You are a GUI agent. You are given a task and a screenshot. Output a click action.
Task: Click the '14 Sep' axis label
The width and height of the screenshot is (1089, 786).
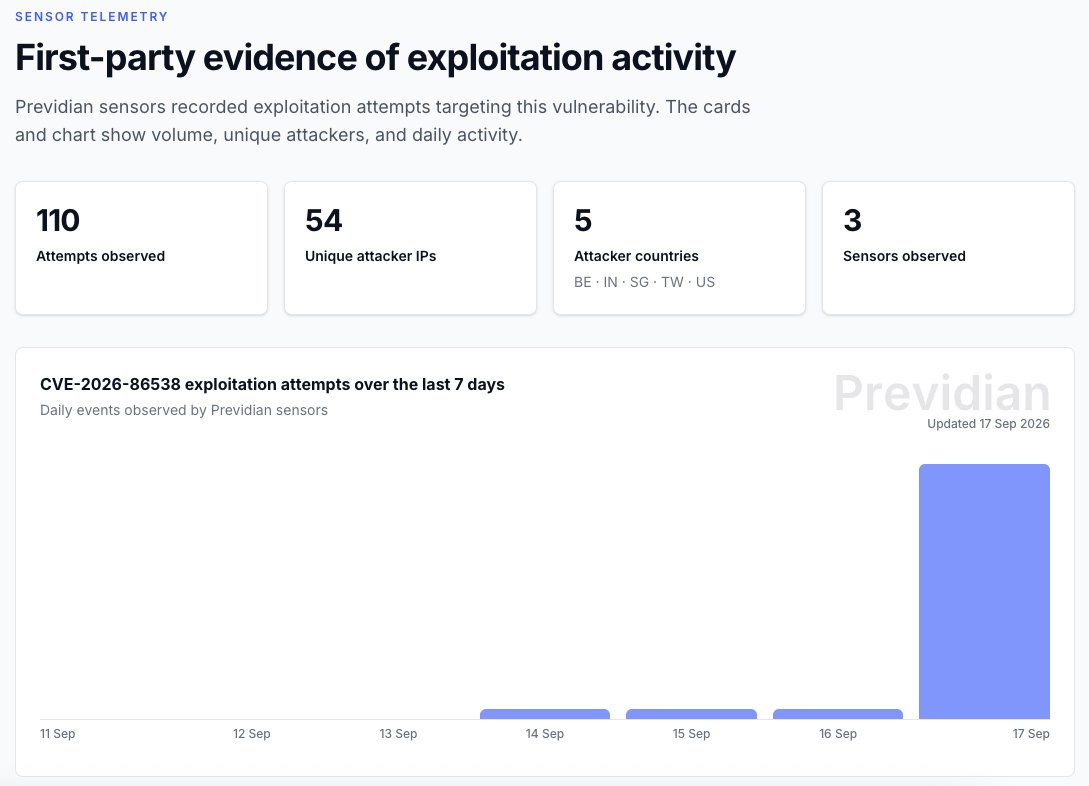544,733
